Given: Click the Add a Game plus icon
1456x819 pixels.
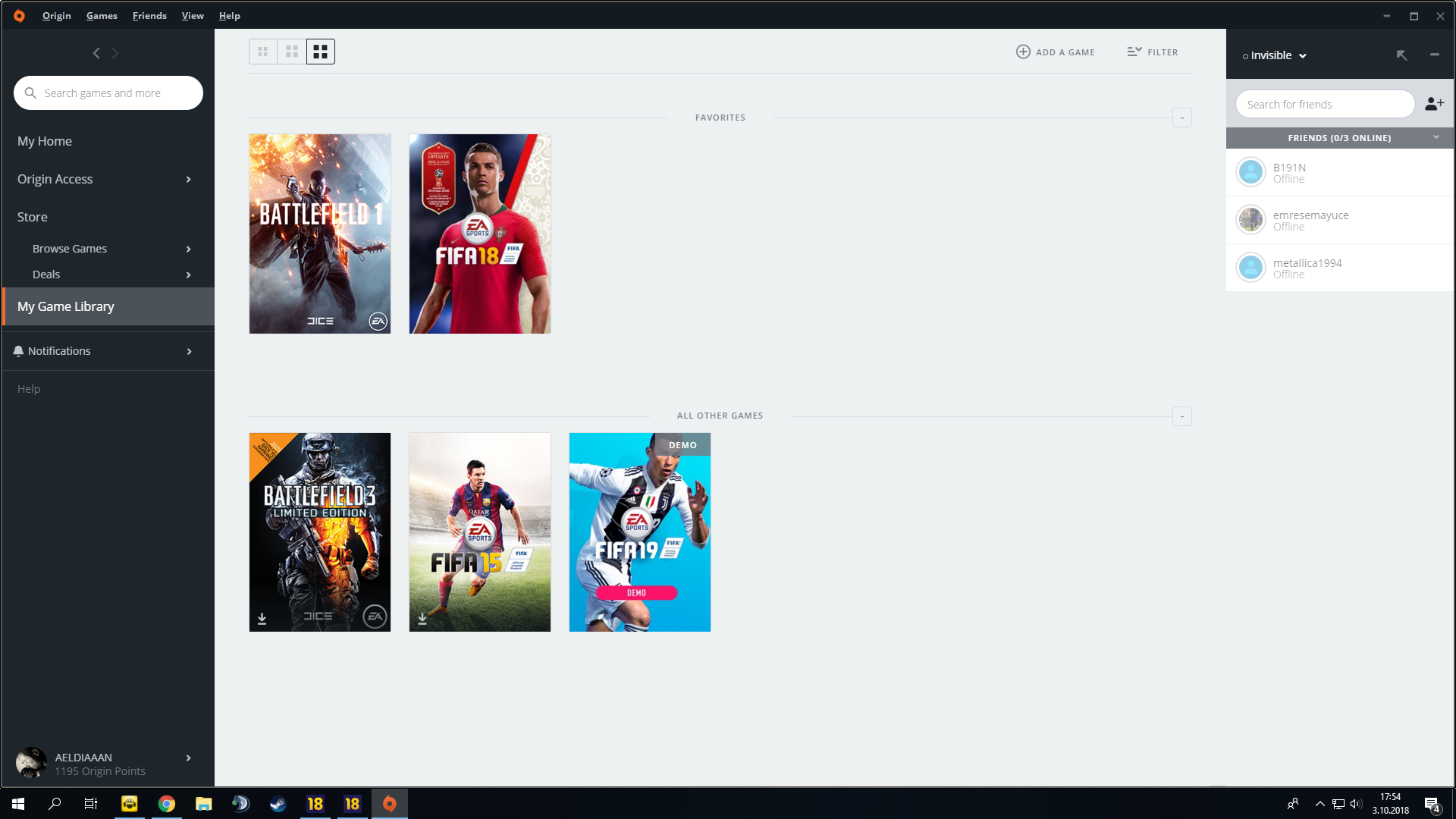Looking at the screenshot, I should coord(1023,52).
